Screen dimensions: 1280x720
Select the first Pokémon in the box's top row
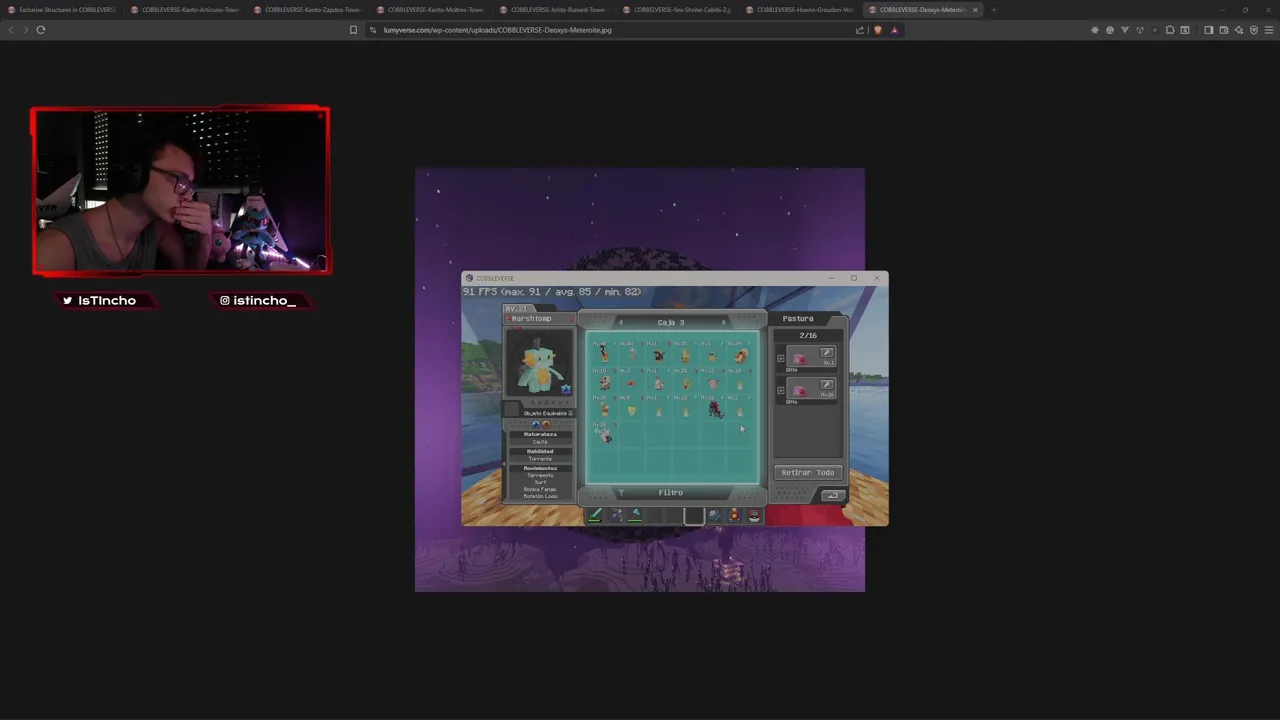(603, 354)
